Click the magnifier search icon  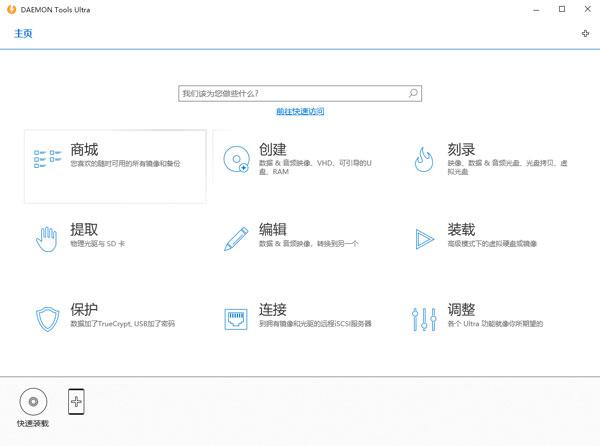pyautogui.click(x=413, y=93)
